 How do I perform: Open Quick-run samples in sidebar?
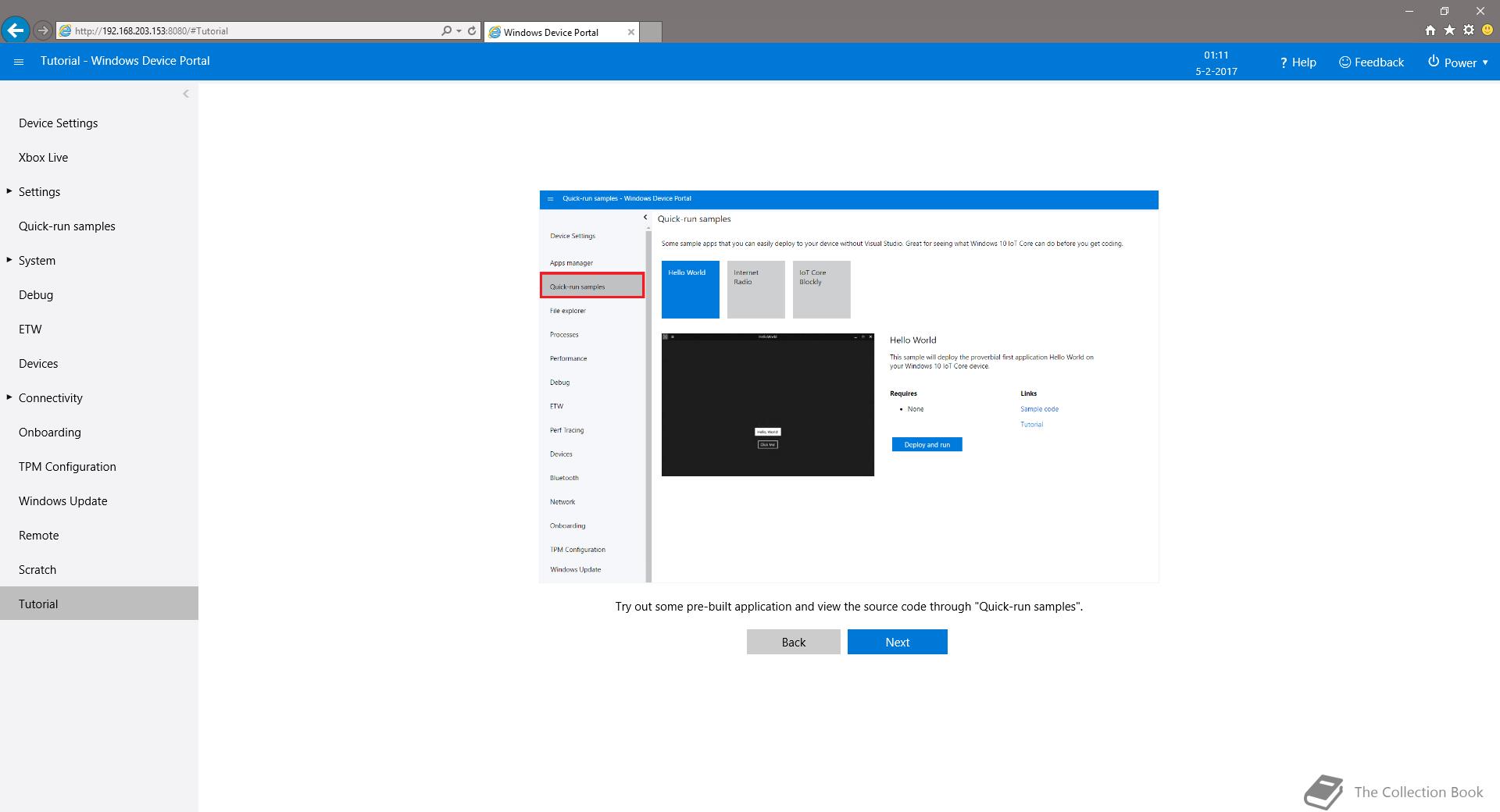tap(99, 226)
